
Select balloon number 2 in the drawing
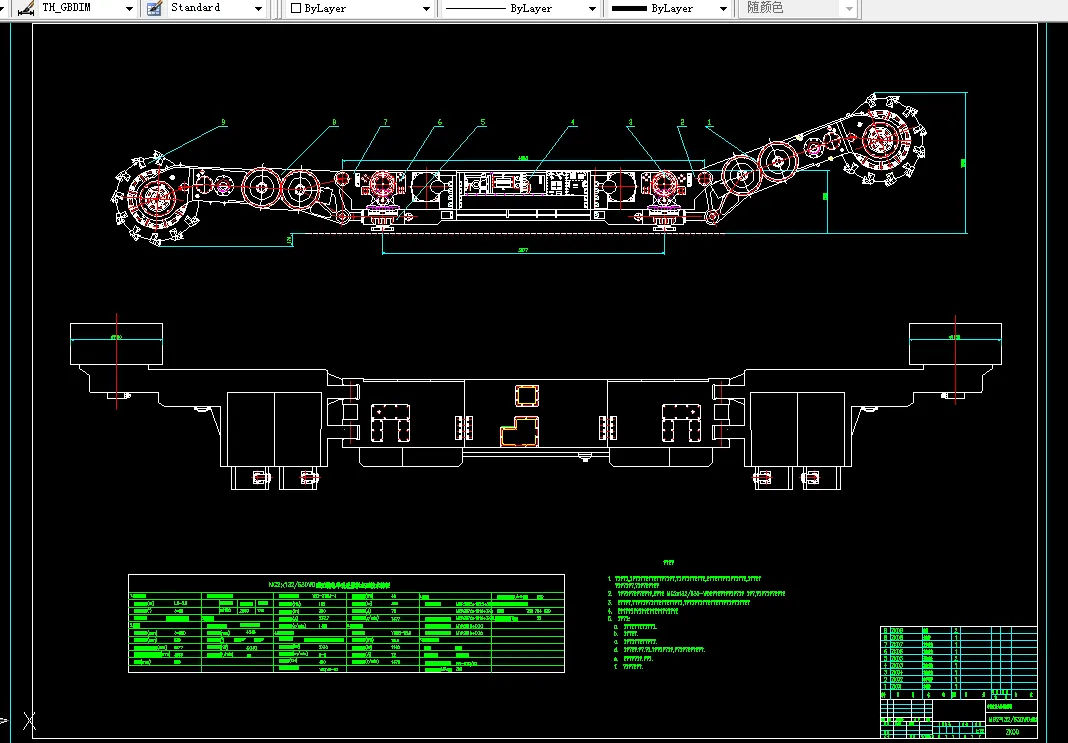682,123
